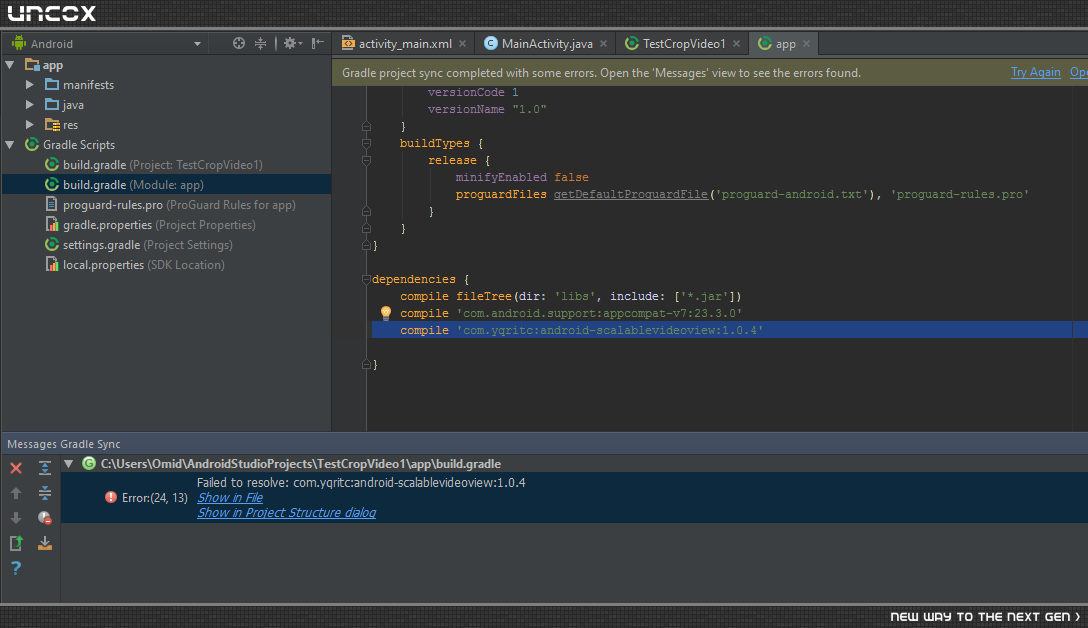Click the scroll from source target icon
Image resolution: width=1088 pixels, height=628 pixels.
tap(239, 43)
